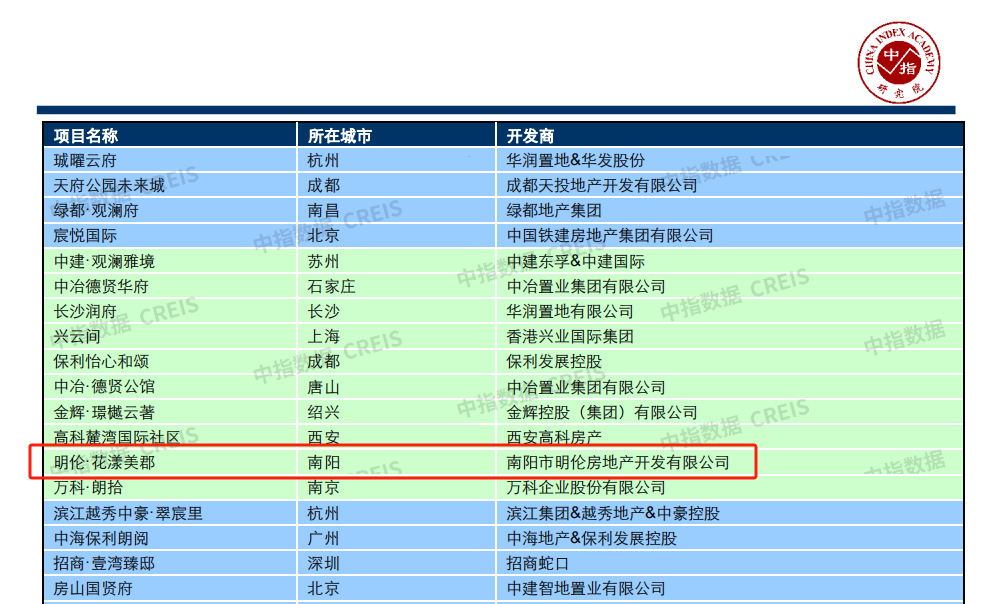1003x604 pixels.
Task: Click 中冶置业集团有限公司 in the 唐山 row
Action: 586,387
